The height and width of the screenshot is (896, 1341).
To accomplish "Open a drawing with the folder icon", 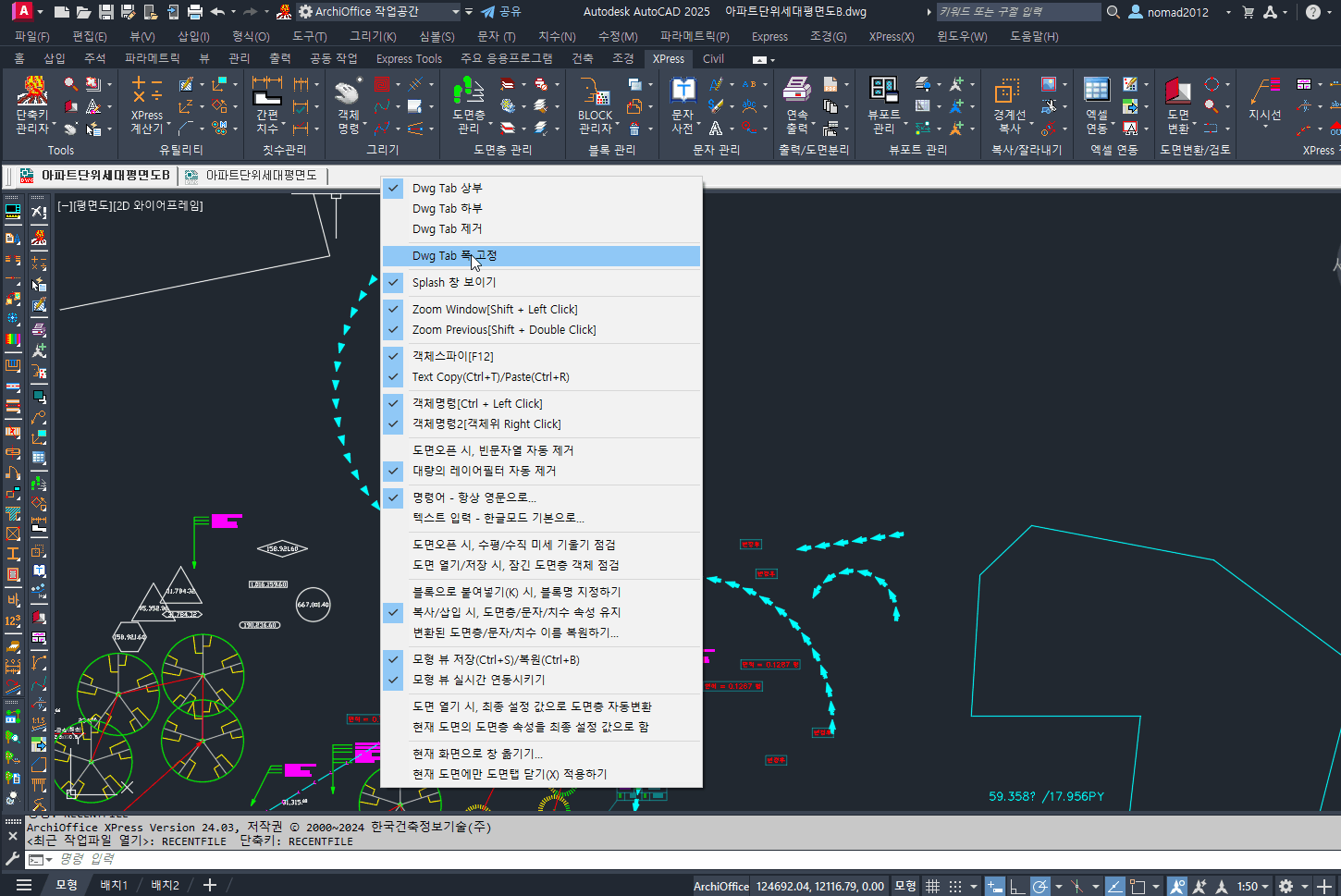I will click(83, 12).
